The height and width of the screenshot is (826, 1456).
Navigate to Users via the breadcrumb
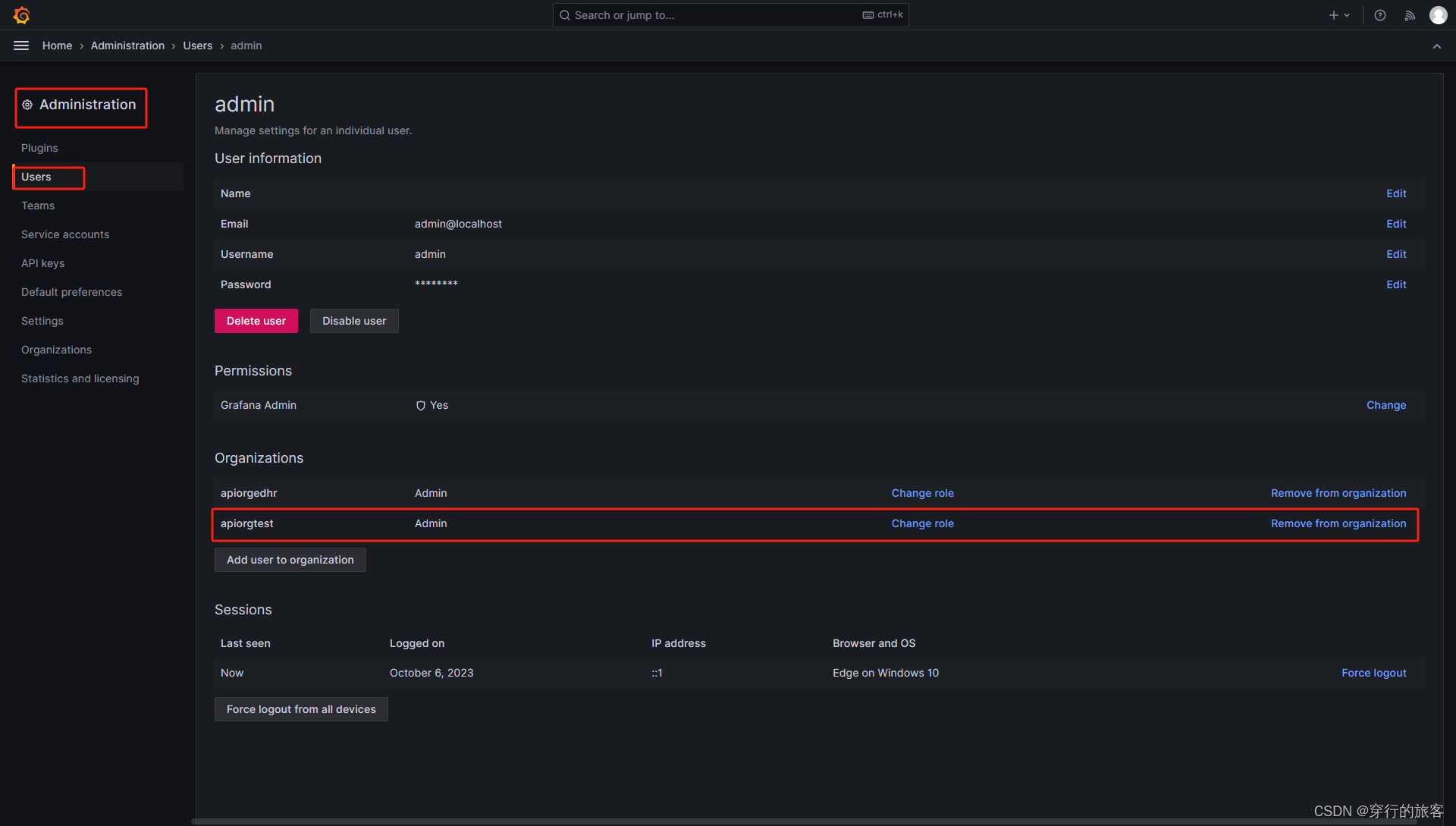point(197,45)
